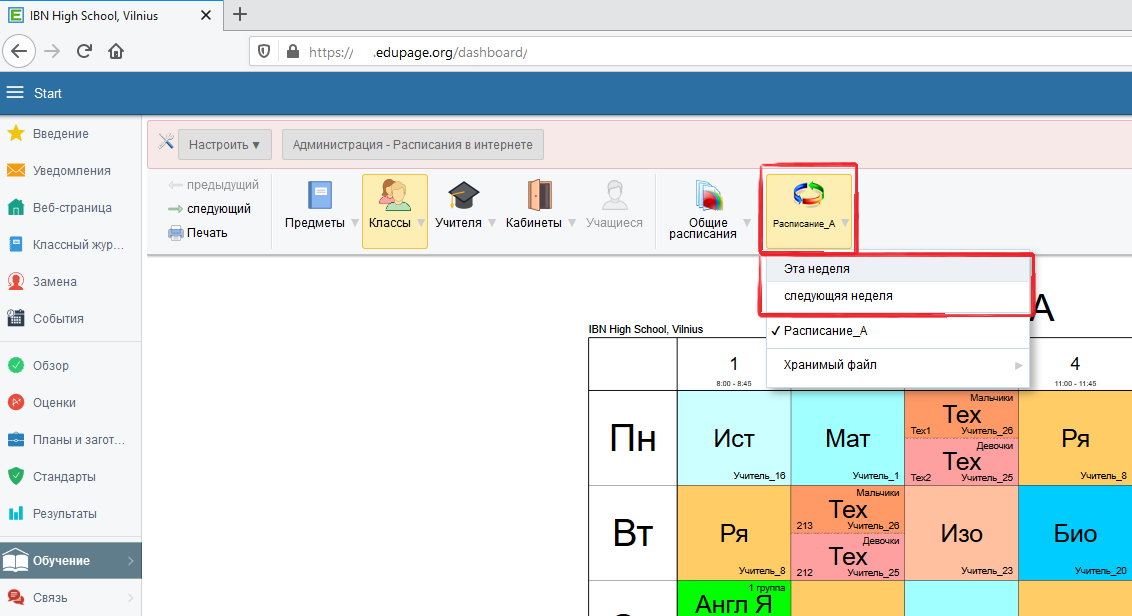Click the События calendar icon
The height and width of the screenshot is (616, 1132).
(x=16, y=318)
